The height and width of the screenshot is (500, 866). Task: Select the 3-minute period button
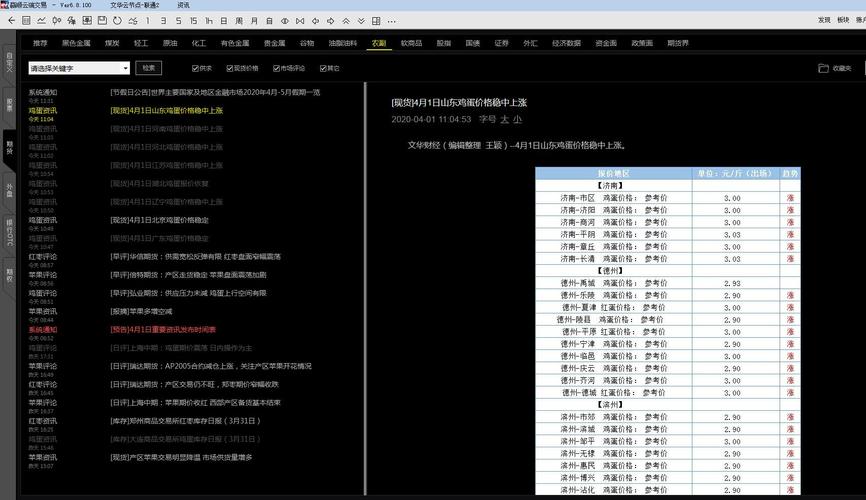coord(163,20)
